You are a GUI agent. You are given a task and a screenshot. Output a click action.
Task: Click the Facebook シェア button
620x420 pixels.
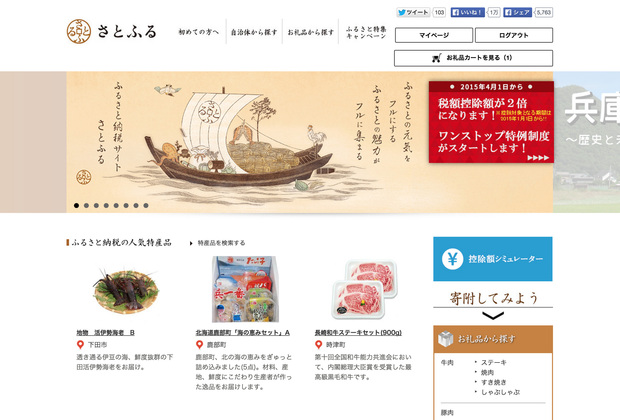(x=518, y=12)
